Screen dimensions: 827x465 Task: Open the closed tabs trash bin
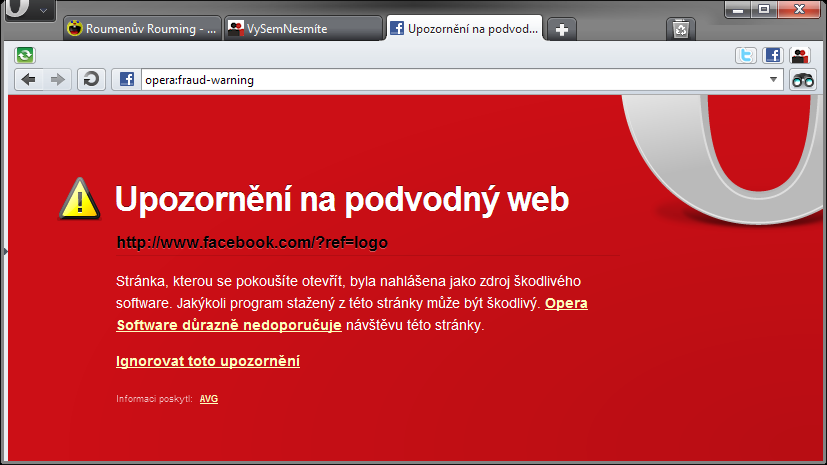(681, 29)
